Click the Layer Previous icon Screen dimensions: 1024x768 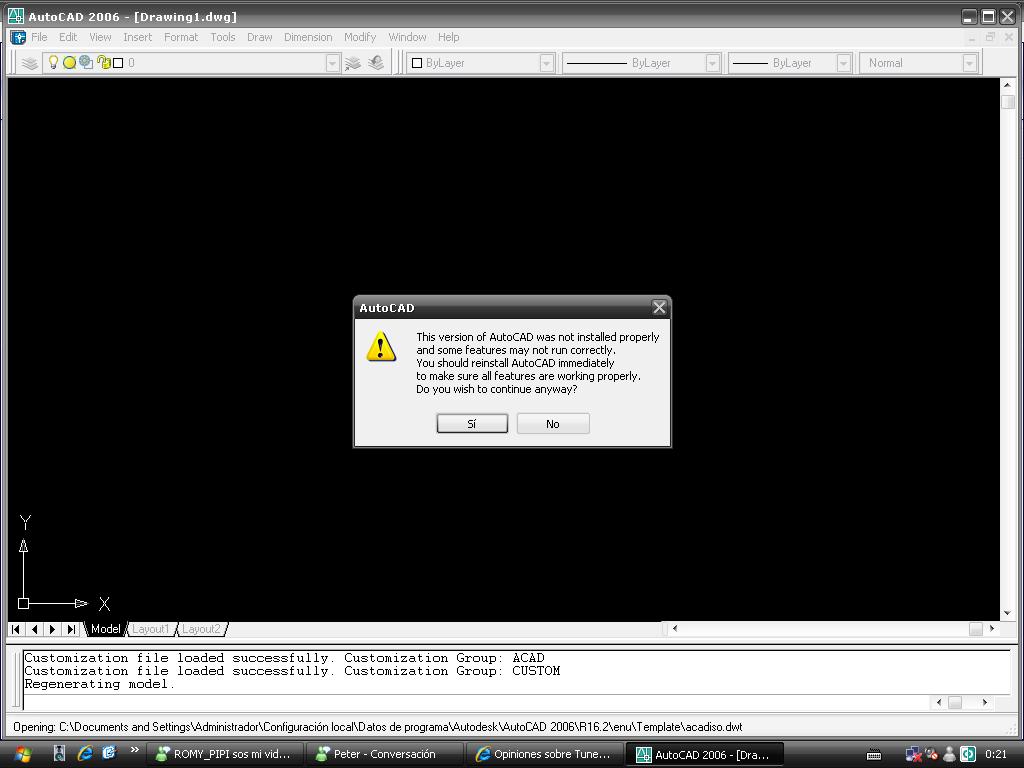click(x=376, y=63)
